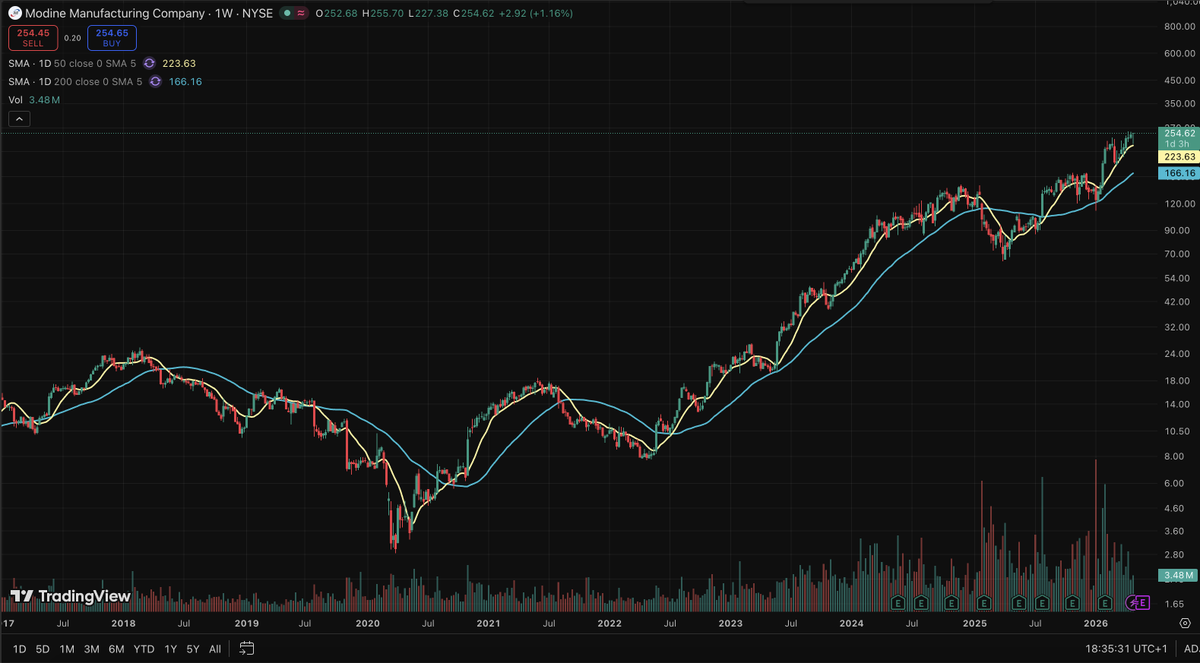
Task: Select the 1Y time range
Action: (170, 649)
